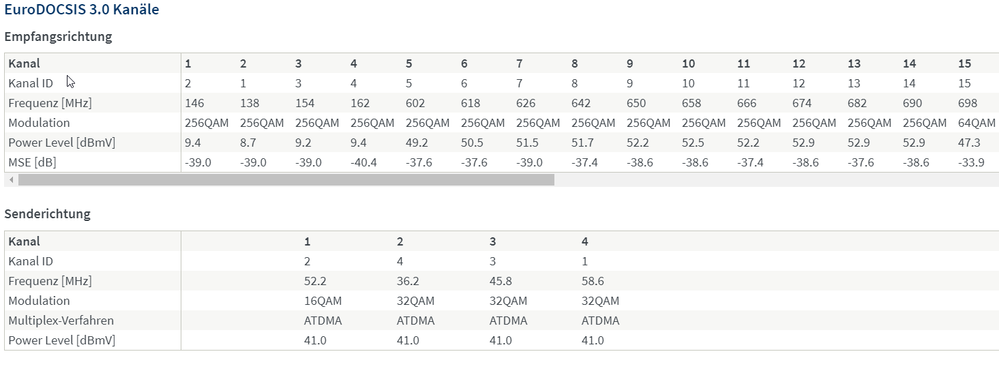Click Frequenz [MHz] label in Senderichtung table

pyautogui.click(x=50, y=281)
